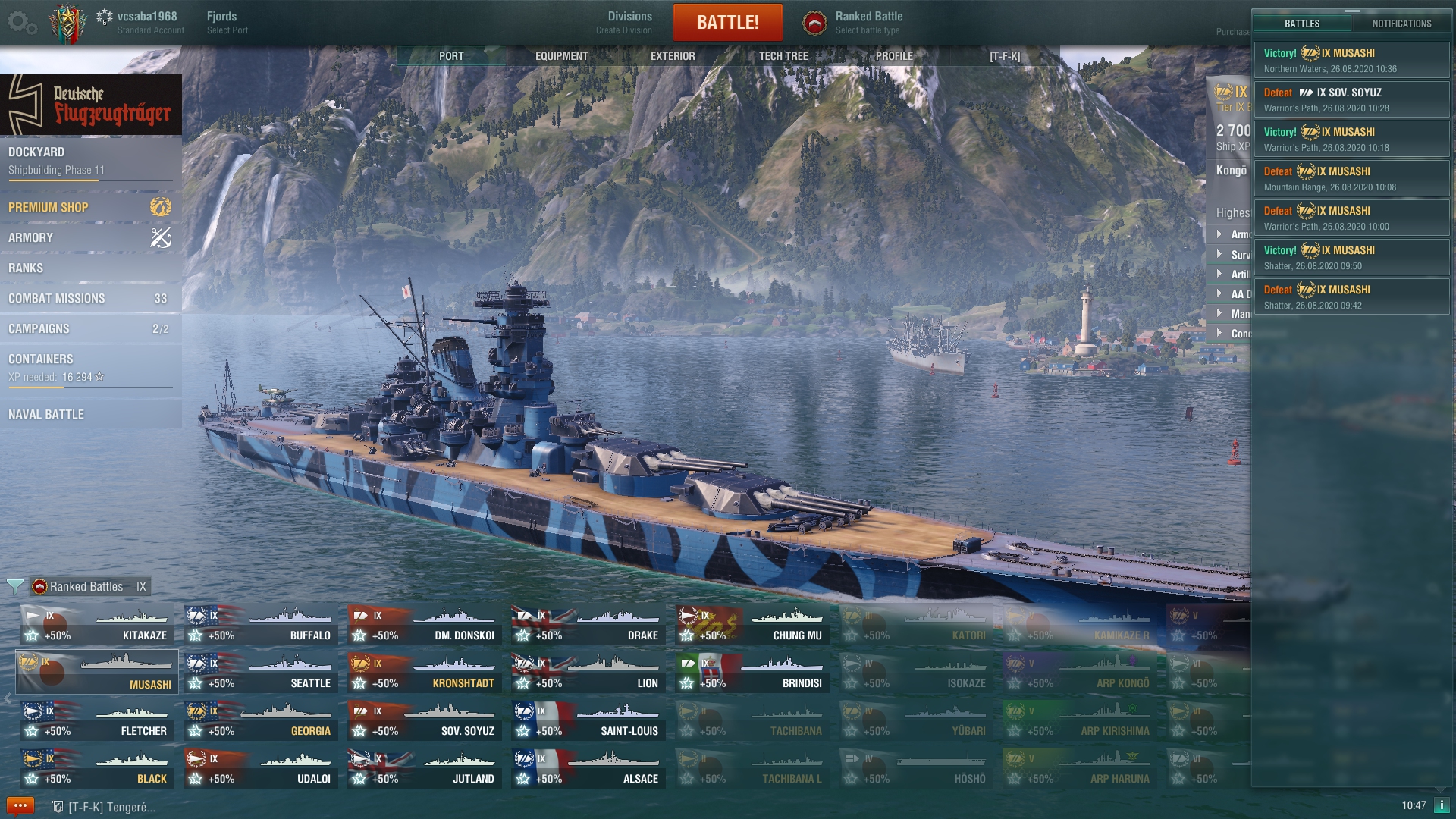This screenshot has width=1456, height=819.
Task: Click the Ranked Battle type emblem
Action: pos(814,23)
